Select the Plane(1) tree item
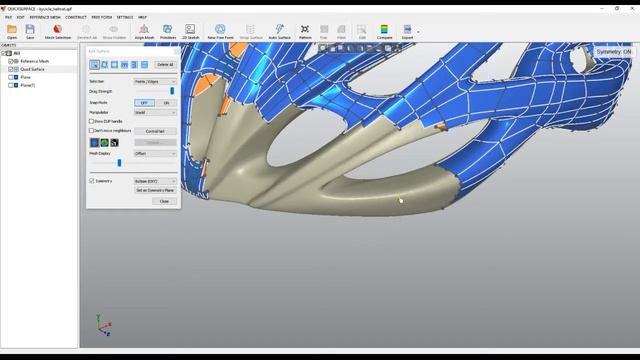 pos(27,85)
